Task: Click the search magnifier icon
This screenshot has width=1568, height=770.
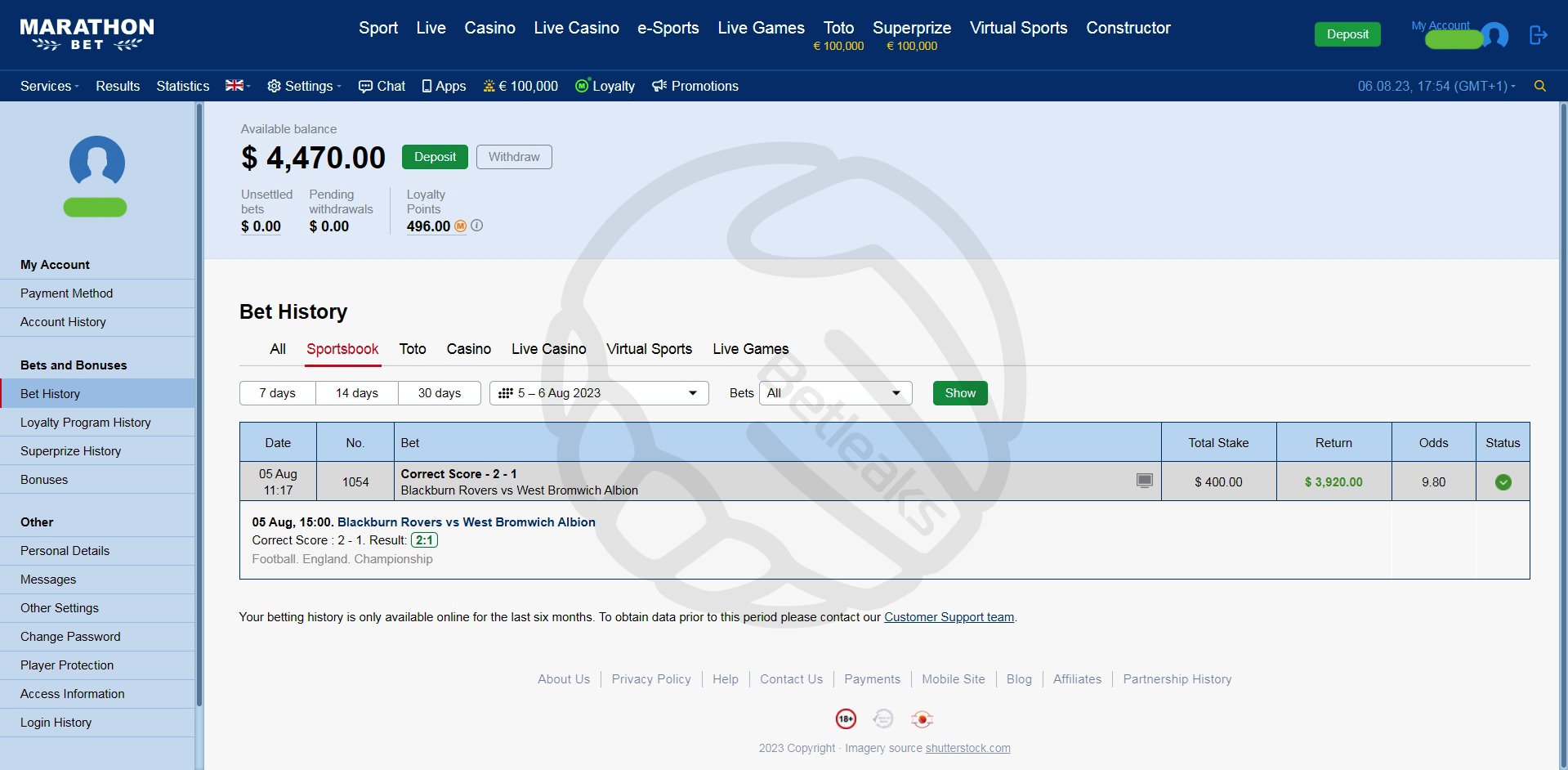Action: click(1540, 86)
